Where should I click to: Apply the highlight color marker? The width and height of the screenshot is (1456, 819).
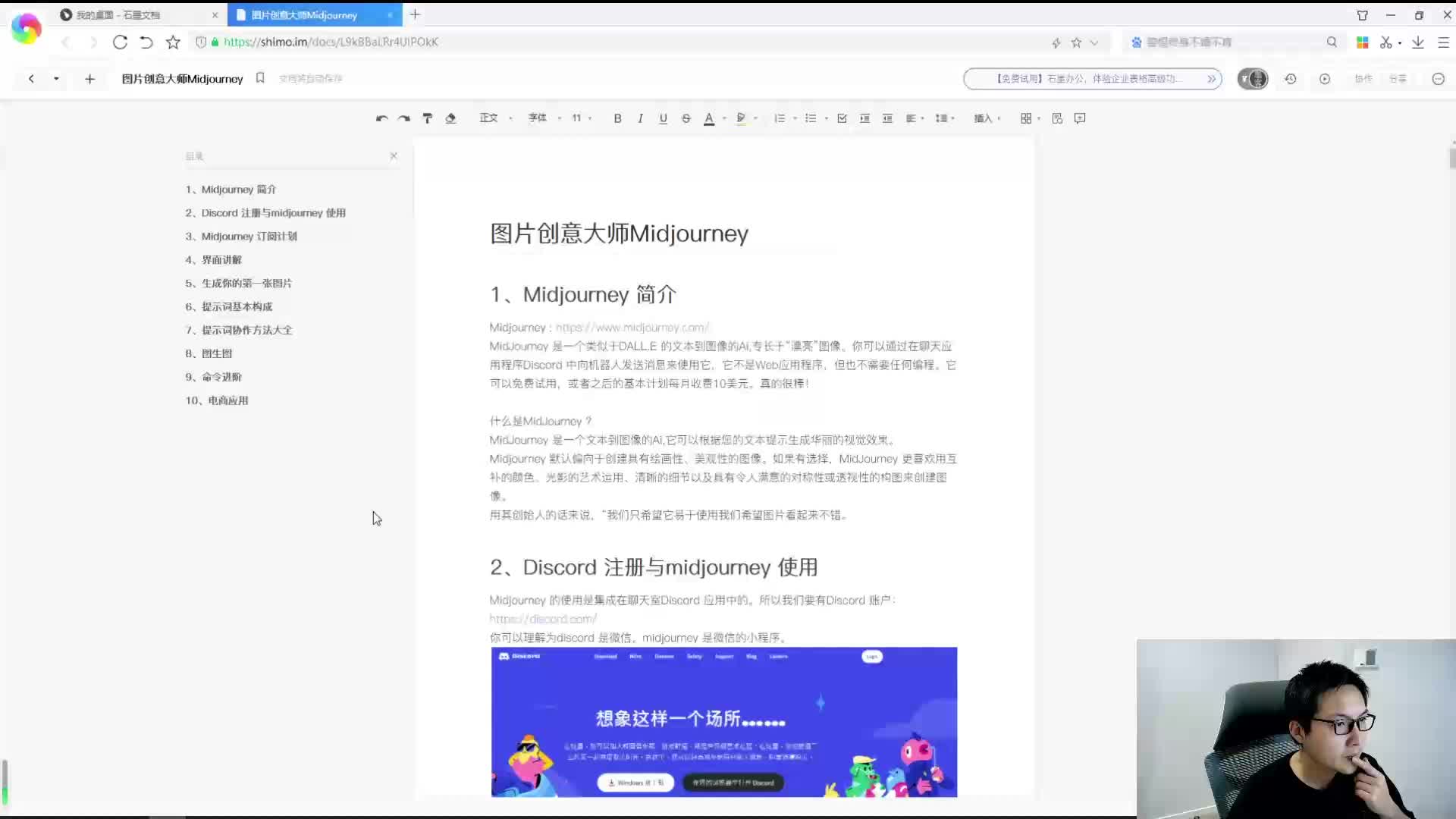pyautogui.click(x=741, y=118)
